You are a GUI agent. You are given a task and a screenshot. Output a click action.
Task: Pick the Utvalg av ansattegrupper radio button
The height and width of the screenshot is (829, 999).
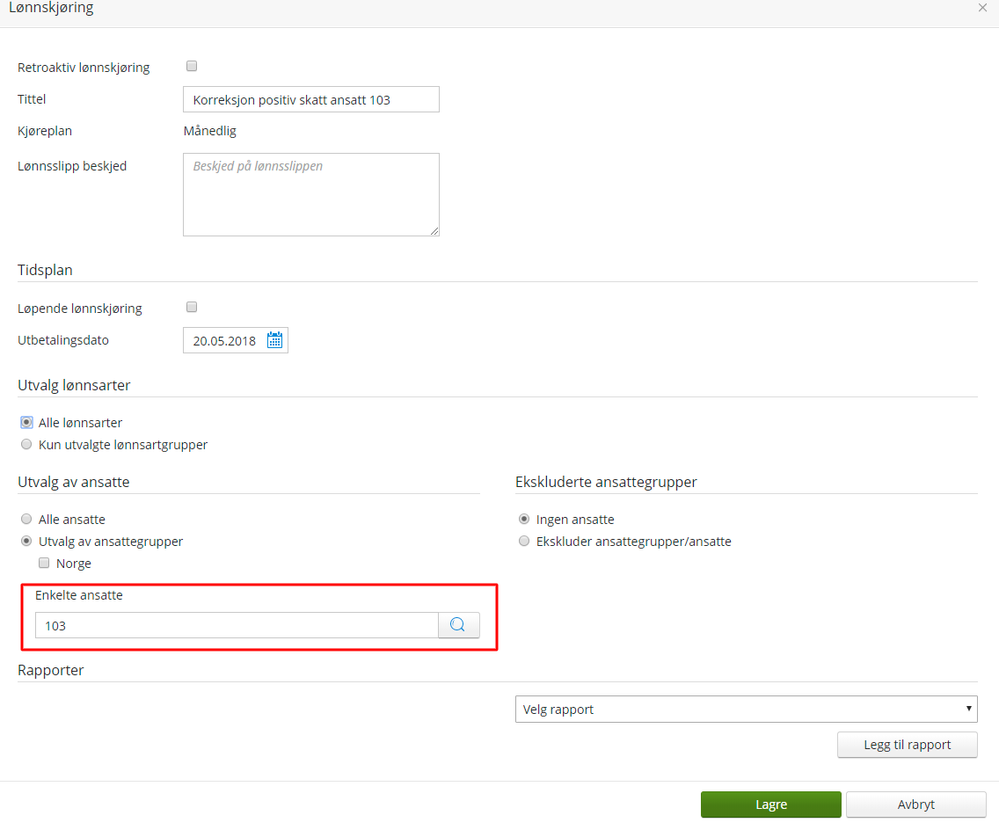[x=27, y=541]
